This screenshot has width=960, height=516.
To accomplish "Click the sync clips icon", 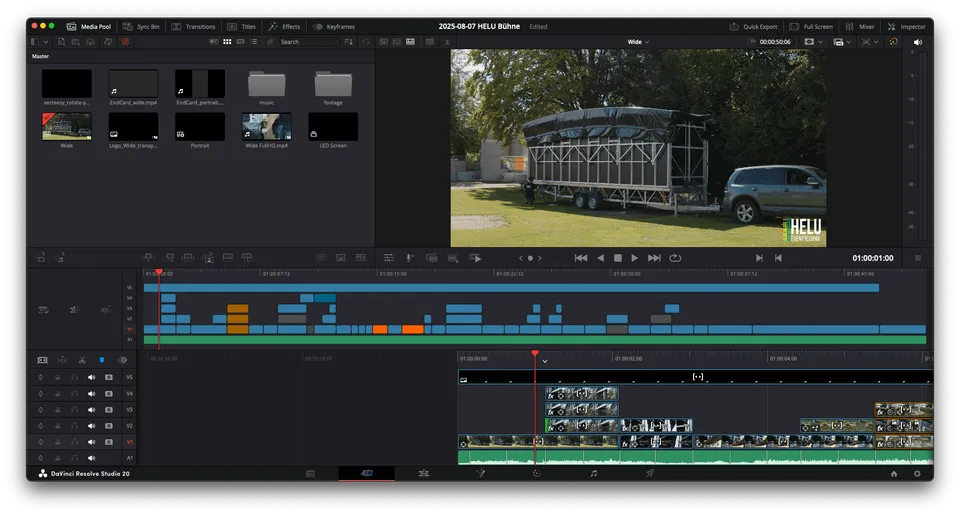I will (108, 42).
